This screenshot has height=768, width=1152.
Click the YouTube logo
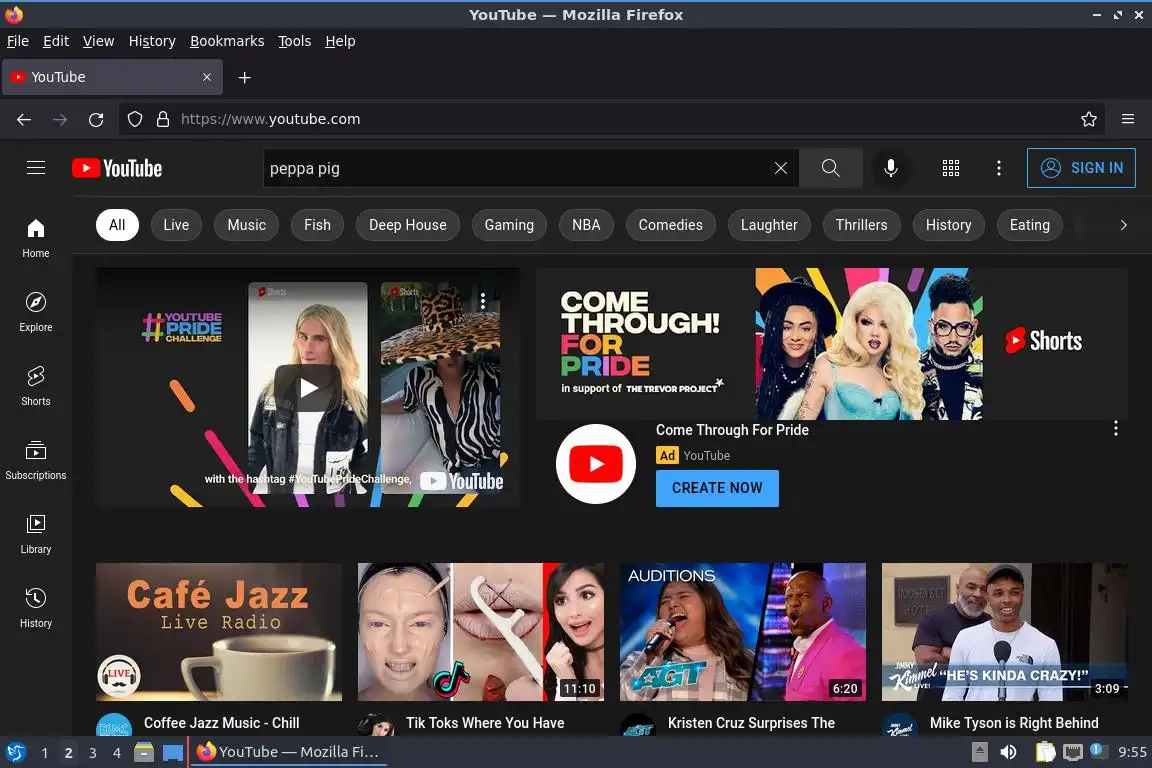(117, 168)
